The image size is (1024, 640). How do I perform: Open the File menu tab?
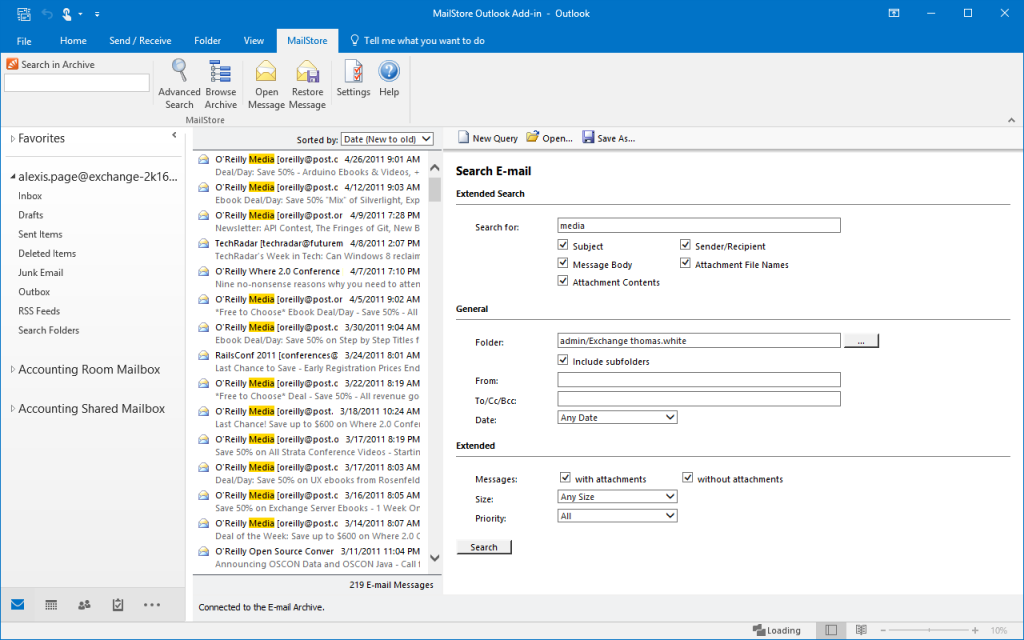(24, 41)
